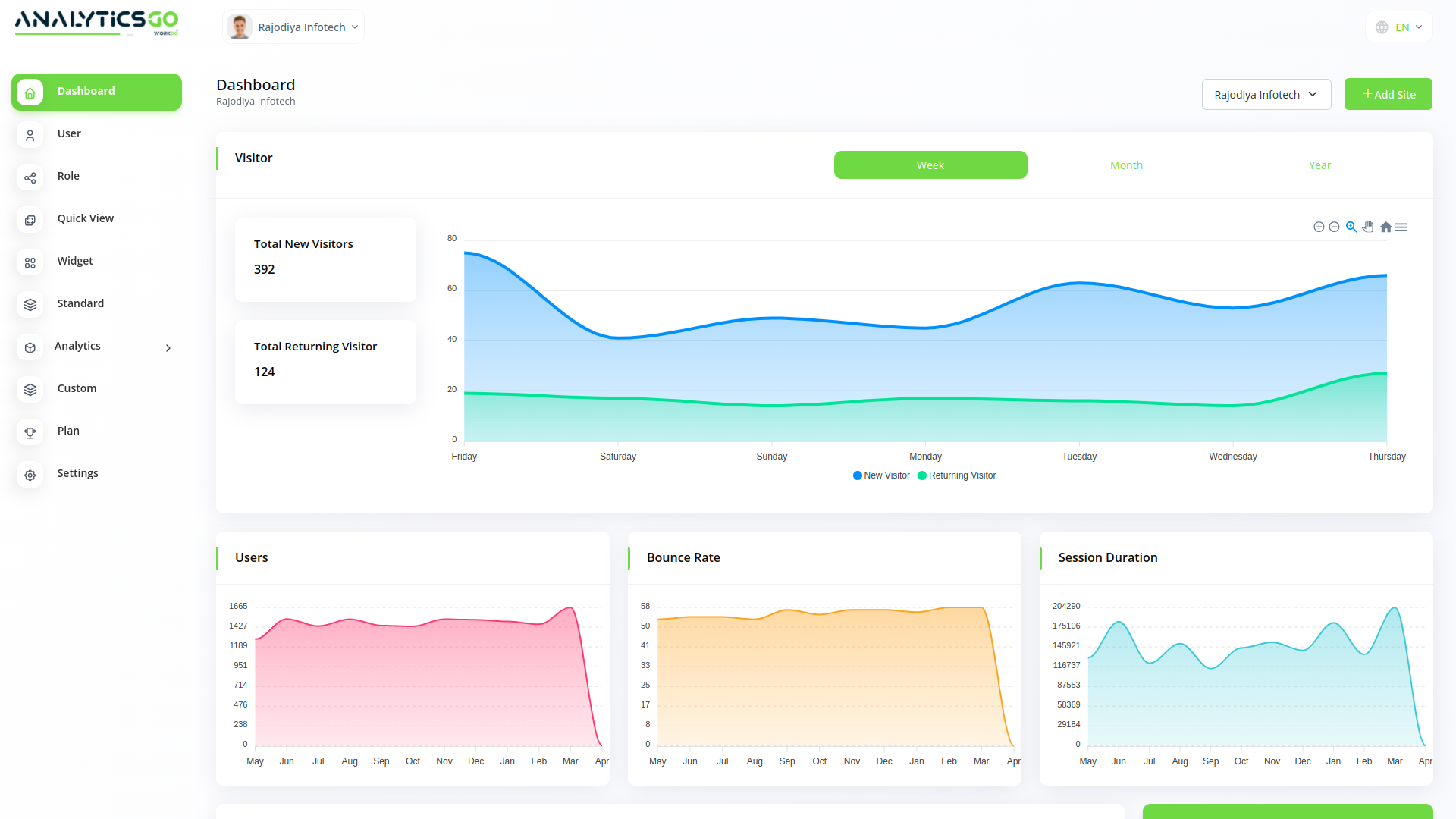Expand the Analytics submenu chevron

(x=168, y=348)
